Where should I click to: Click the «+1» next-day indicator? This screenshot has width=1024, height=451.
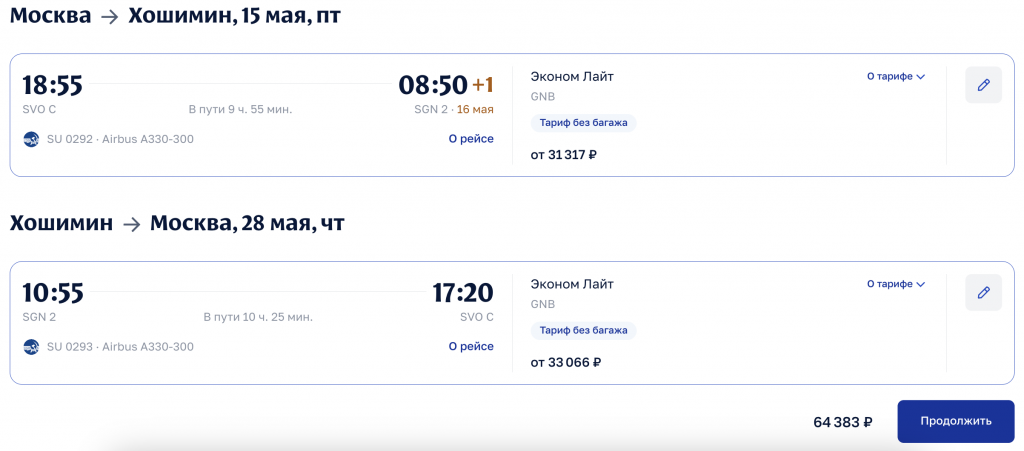[483, 85]
